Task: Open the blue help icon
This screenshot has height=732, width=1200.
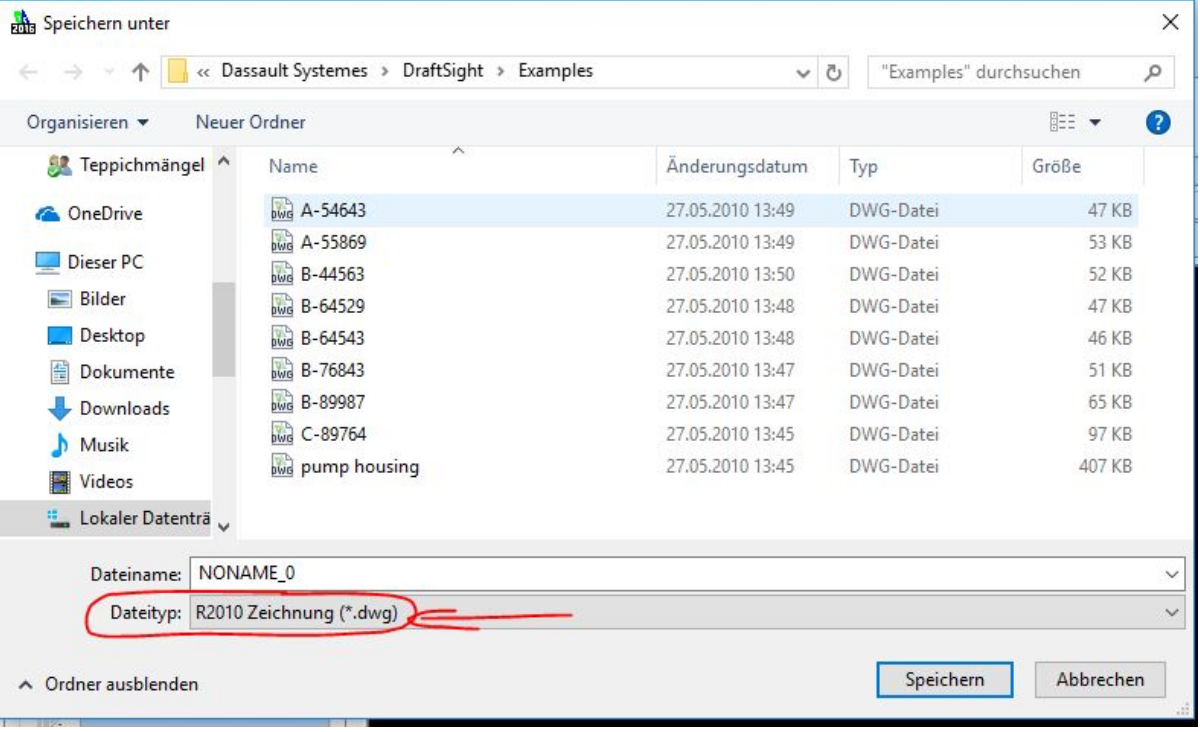Action: point(1157,123)
